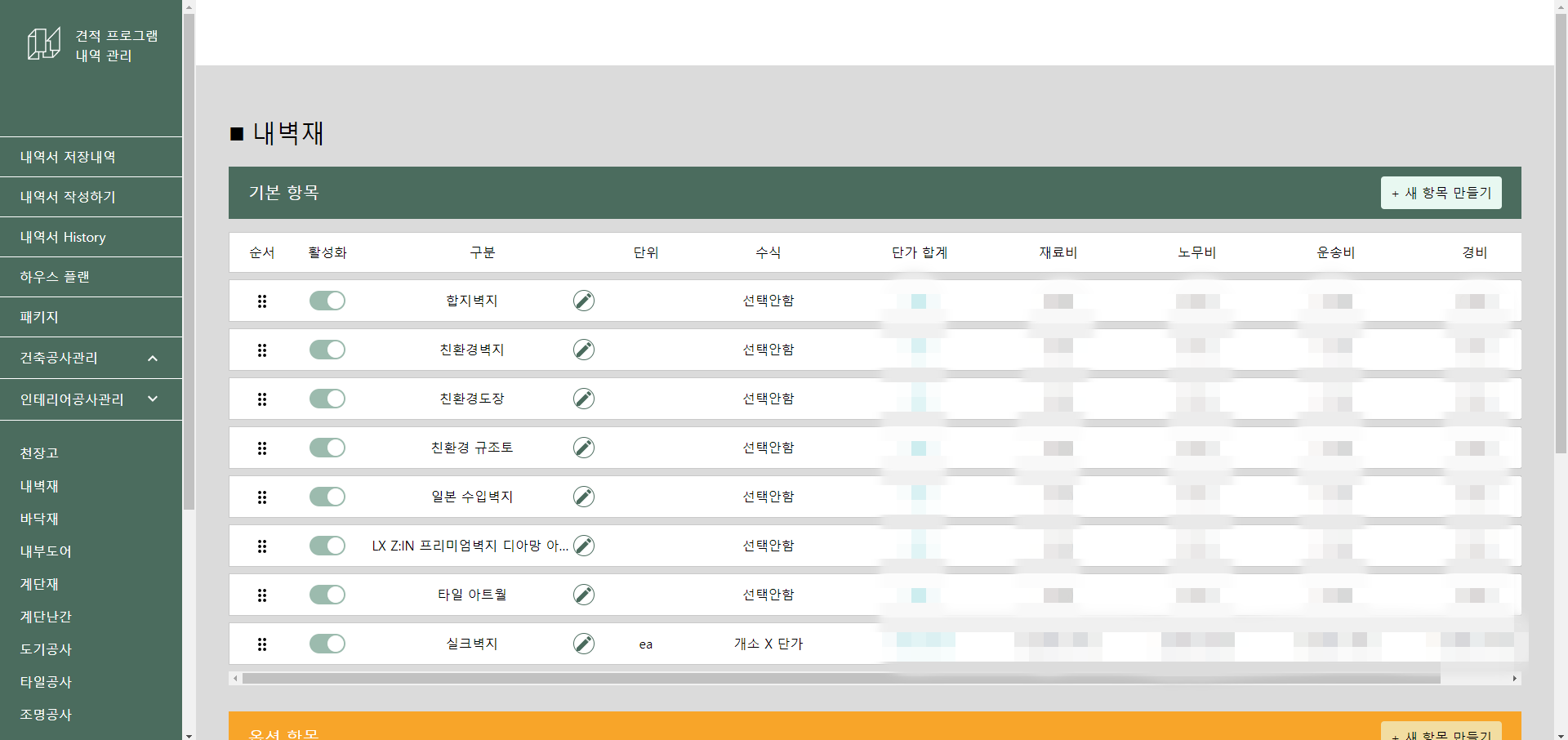Edit the 친환경도장 row with the pencil icon
Screen dimensions: 1568x740
[584, 399]
